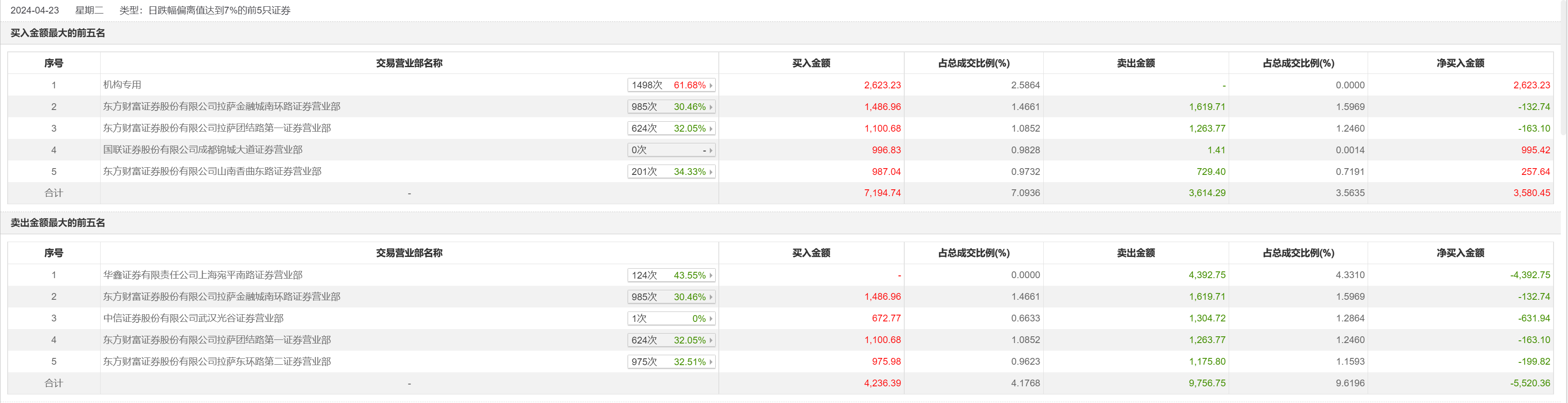Expand the 1498次 61.68% stats for 机构专用
Screen dimensions: 1568x403
tap(710, 86)
